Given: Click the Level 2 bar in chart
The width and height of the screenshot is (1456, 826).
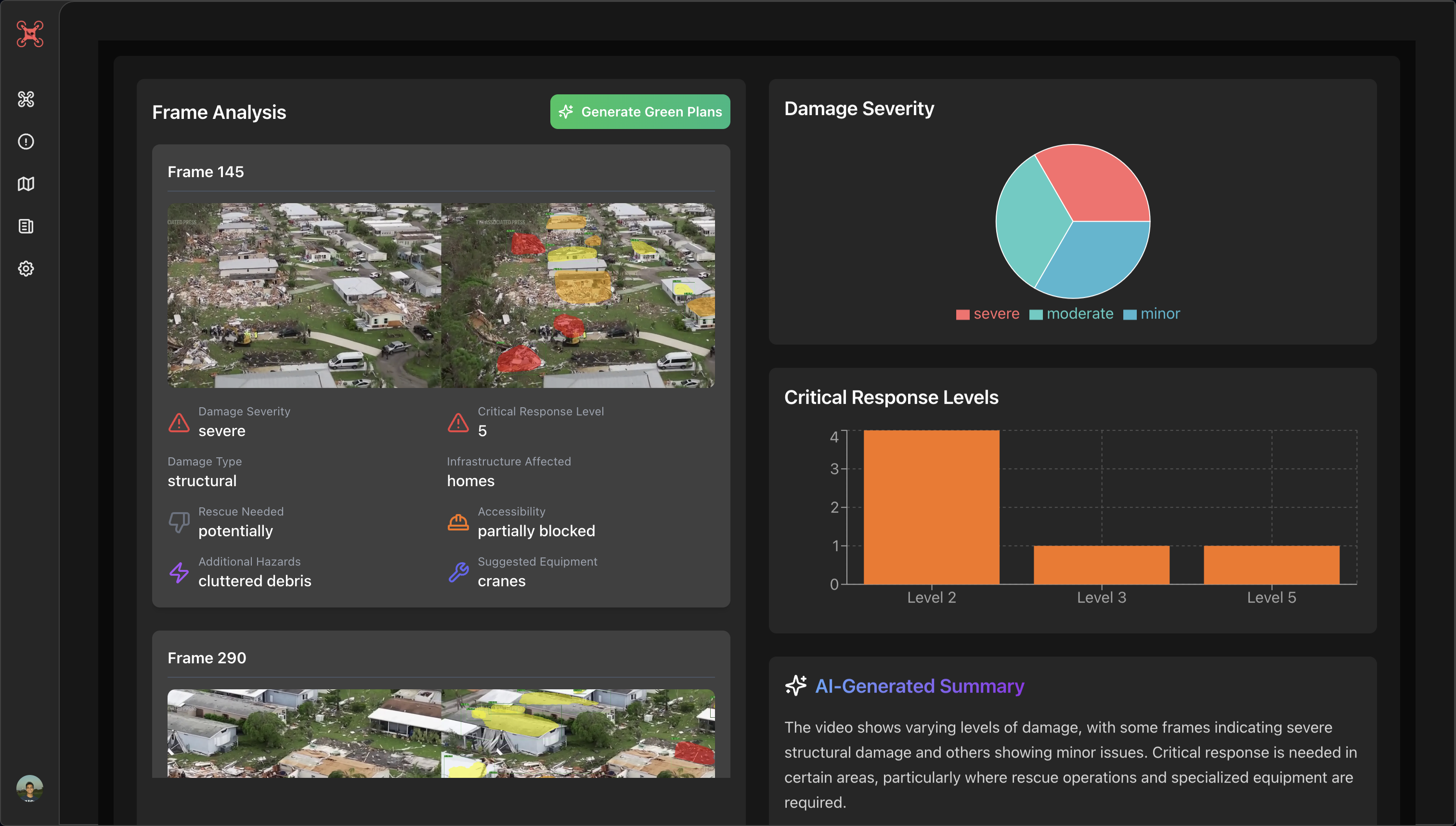Looking at the screenshot, I should pos(931,506).
